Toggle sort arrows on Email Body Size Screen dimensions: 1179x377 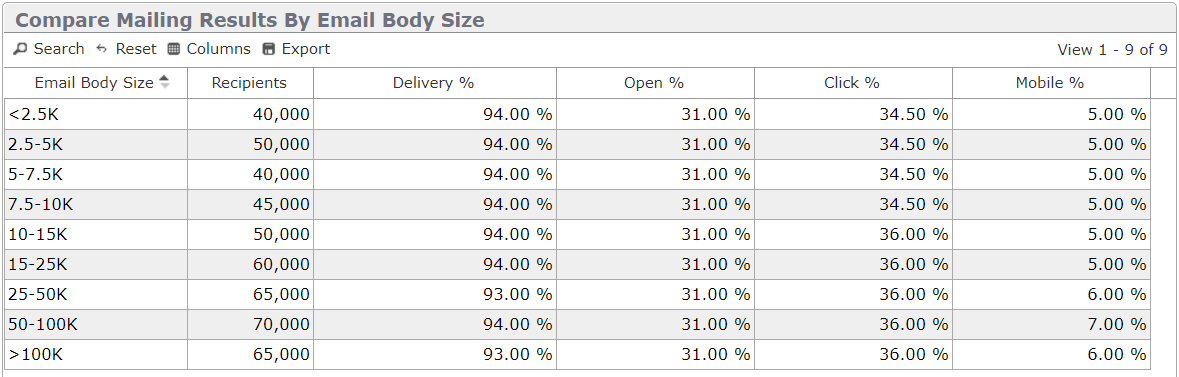coord(165,83)
